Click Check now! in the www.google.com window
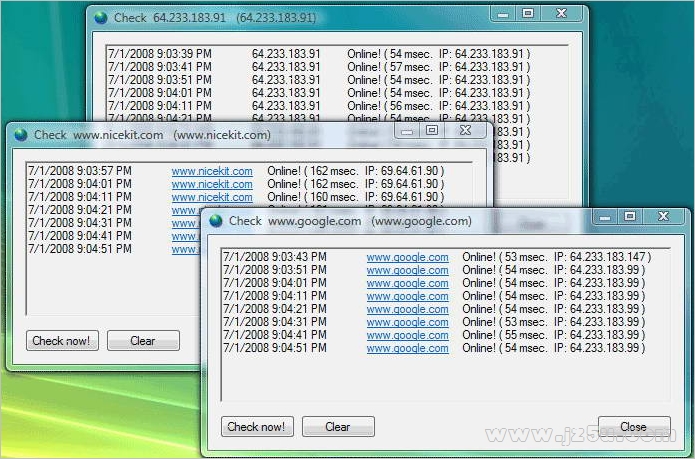 (x=257, y=427)
